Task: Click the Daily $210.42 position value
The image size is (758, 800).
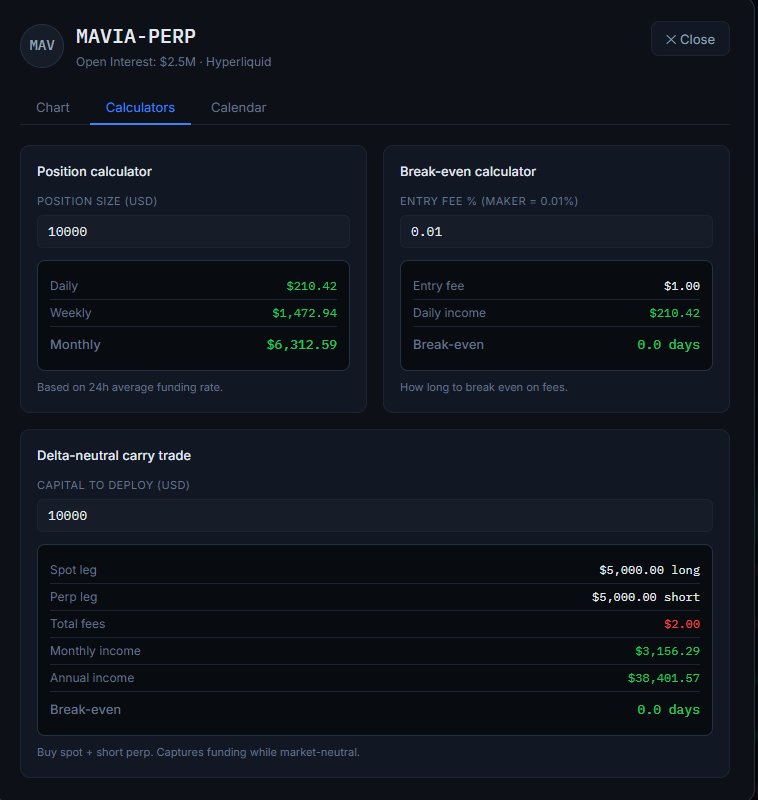Action: (311, 286)
